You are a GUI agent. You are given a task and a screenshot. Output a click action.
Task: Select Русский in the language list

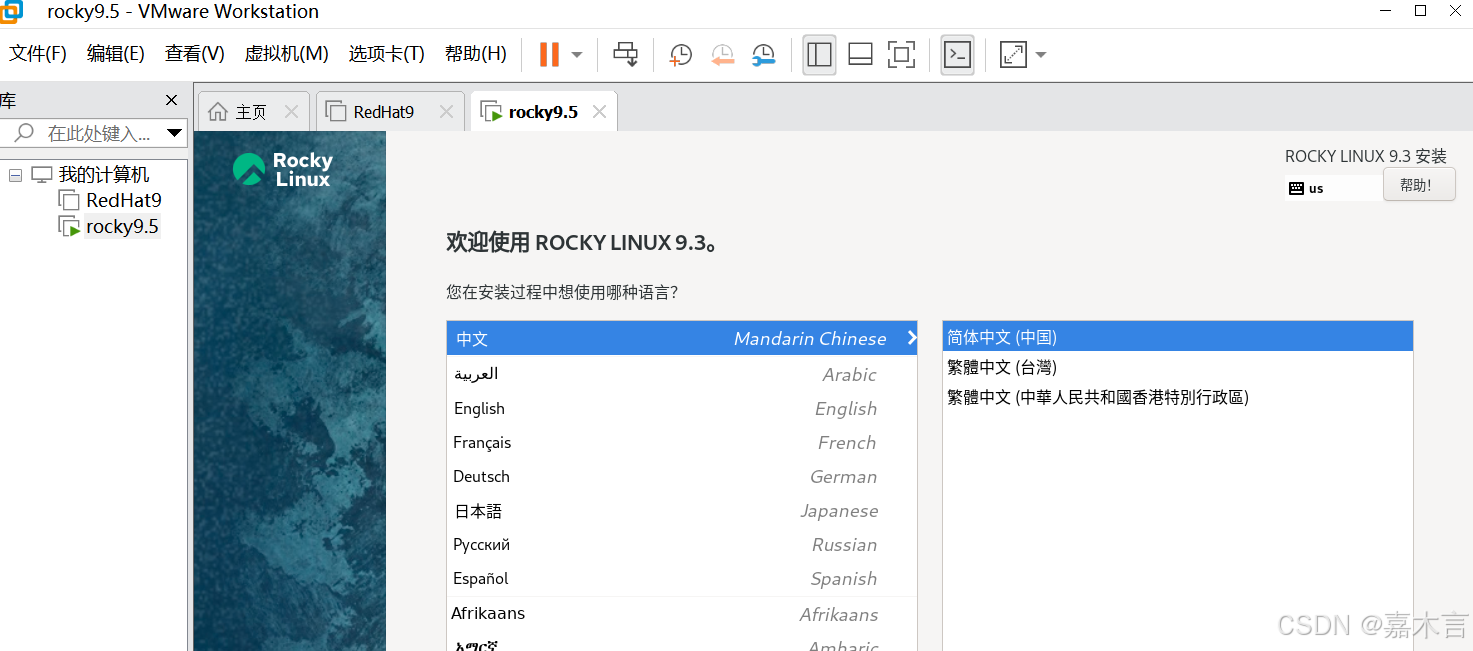tap(682, 544)
